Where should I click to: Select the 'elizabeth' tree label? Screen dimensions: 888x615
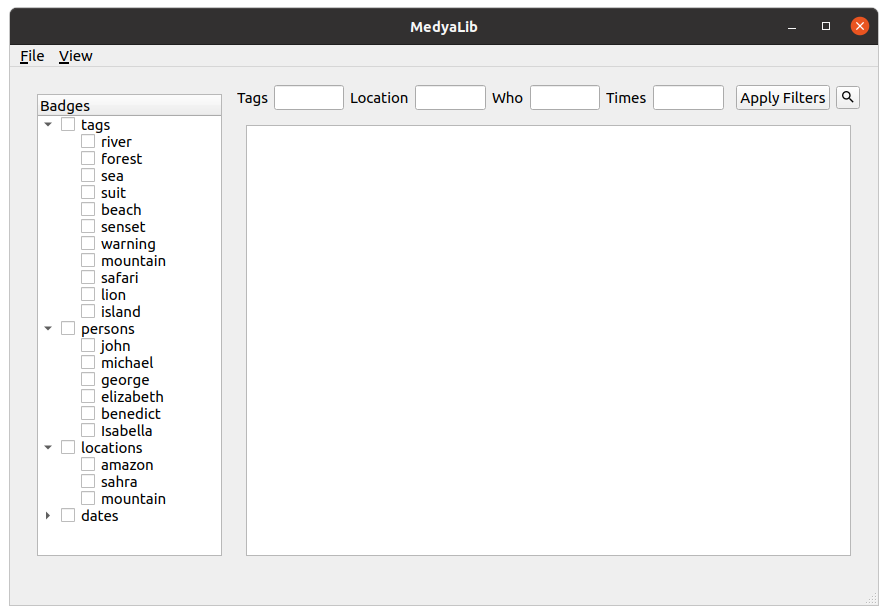point(132,396)
